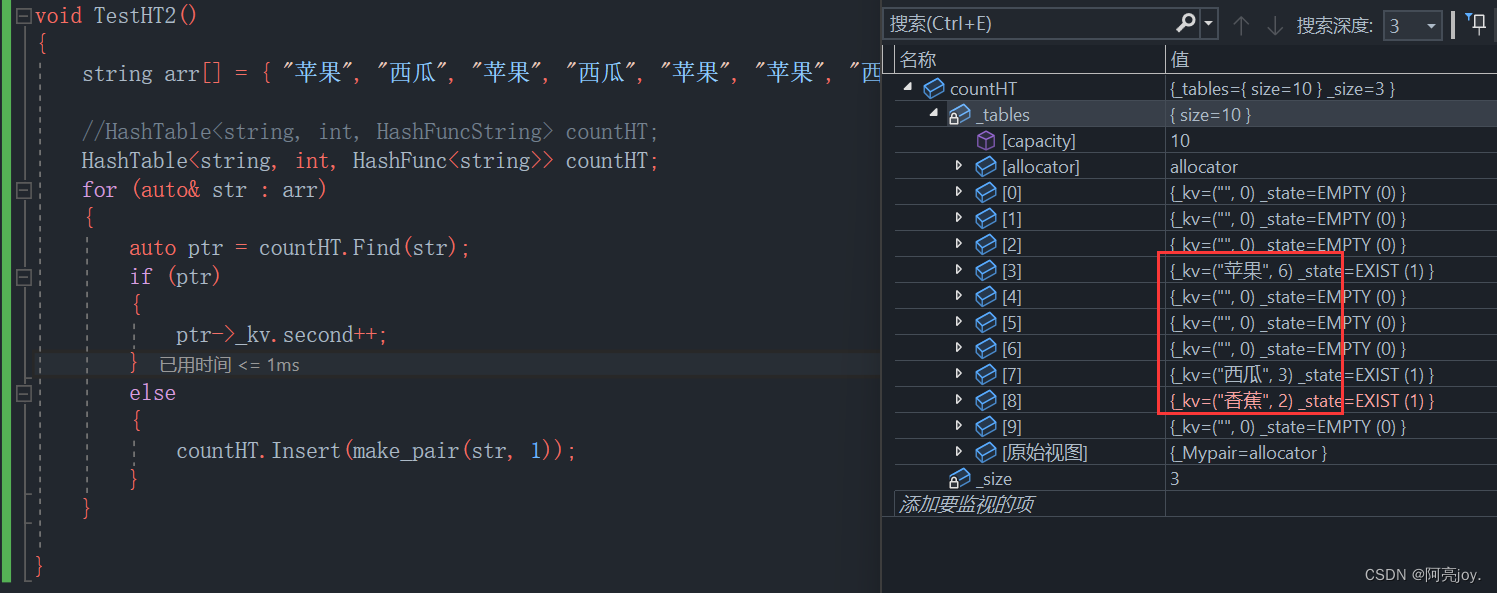Click the pin filter icon in watch toolbar

(1476, 24)
